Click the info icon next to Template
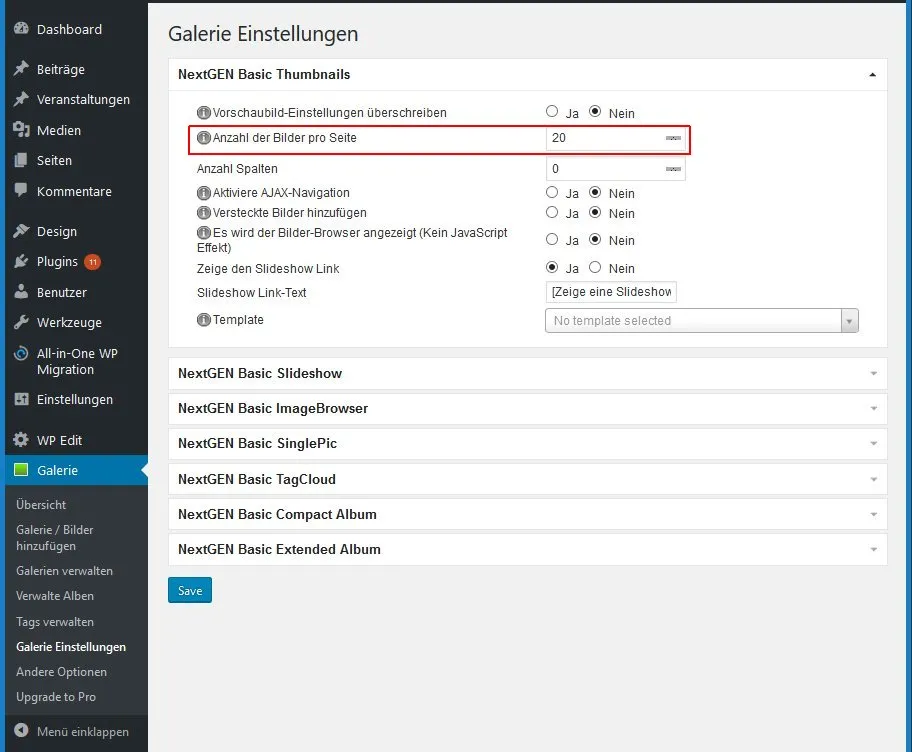This screenshot has height=752, width=912. point(204,320)
